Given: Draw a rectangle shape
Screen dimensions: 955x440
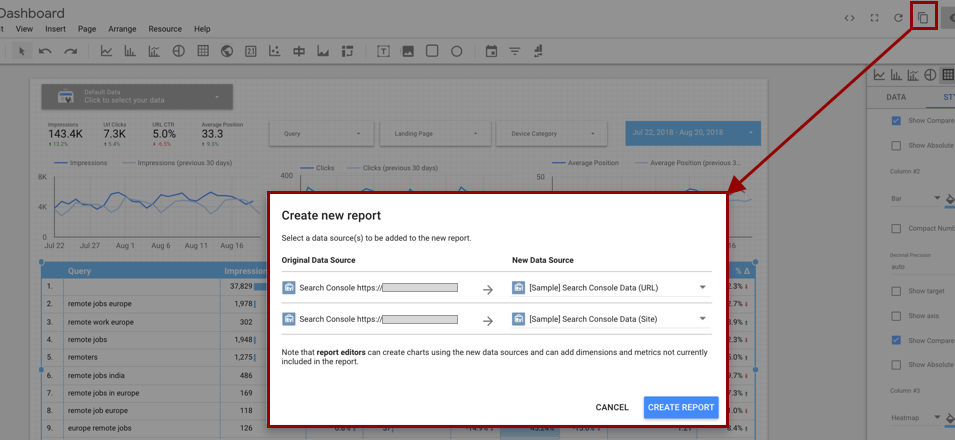Looking at the screenshot, I should pyautogui.click(x=432, y=51).
